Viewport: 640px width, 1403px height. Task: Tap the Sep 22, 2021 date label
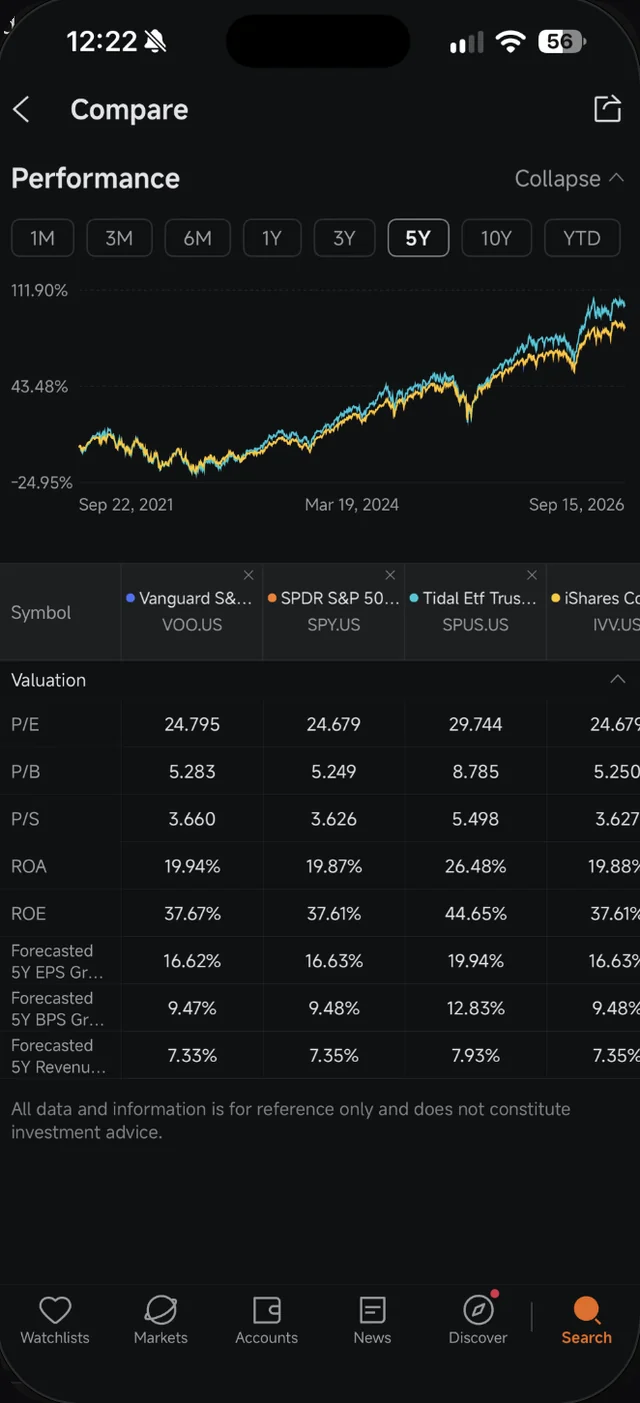[126, 504]
